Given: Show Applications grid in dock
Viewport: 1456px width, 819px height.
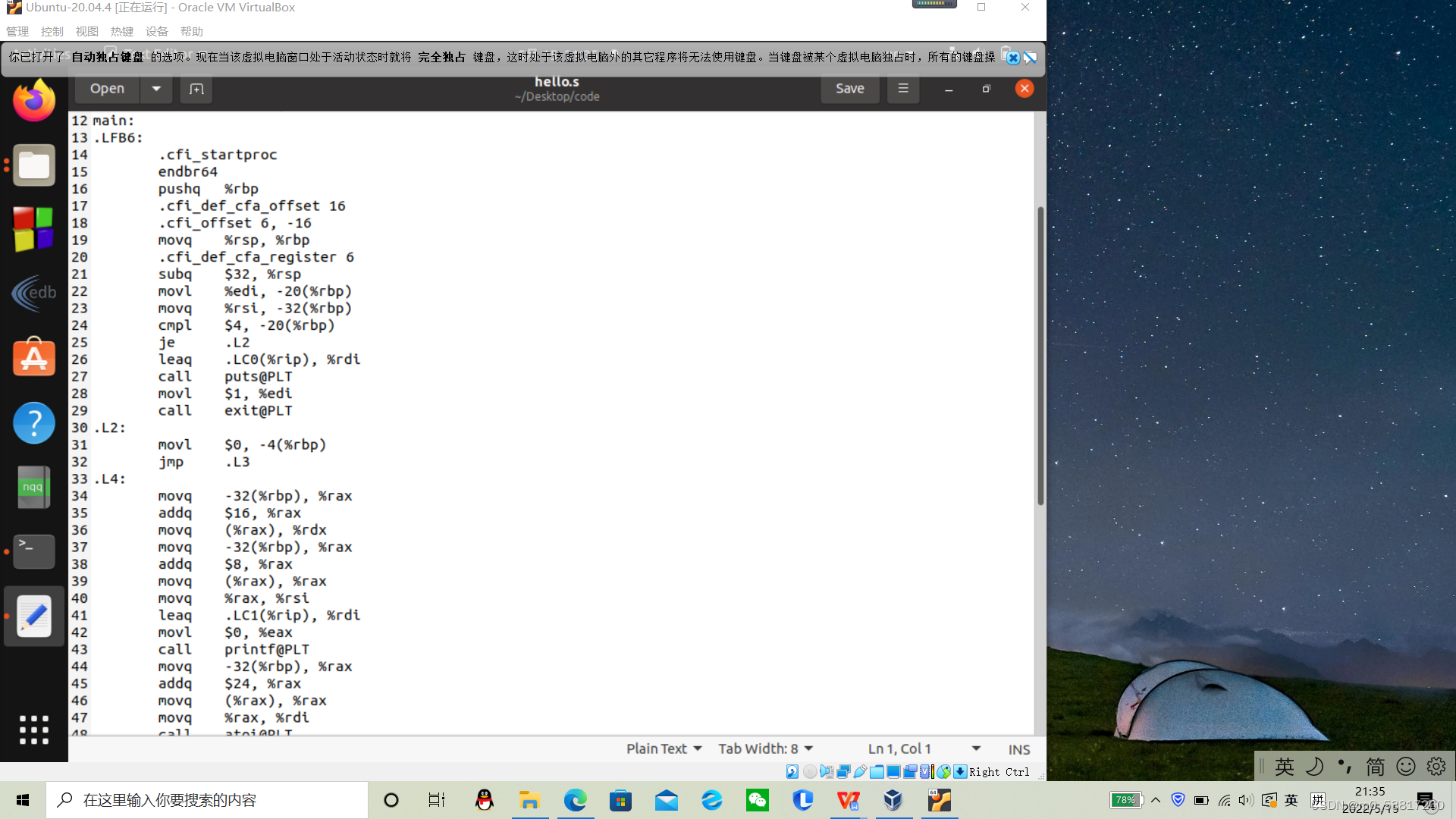Looking at the screenshot, I should pyautogui.click(x=34, y=730).
